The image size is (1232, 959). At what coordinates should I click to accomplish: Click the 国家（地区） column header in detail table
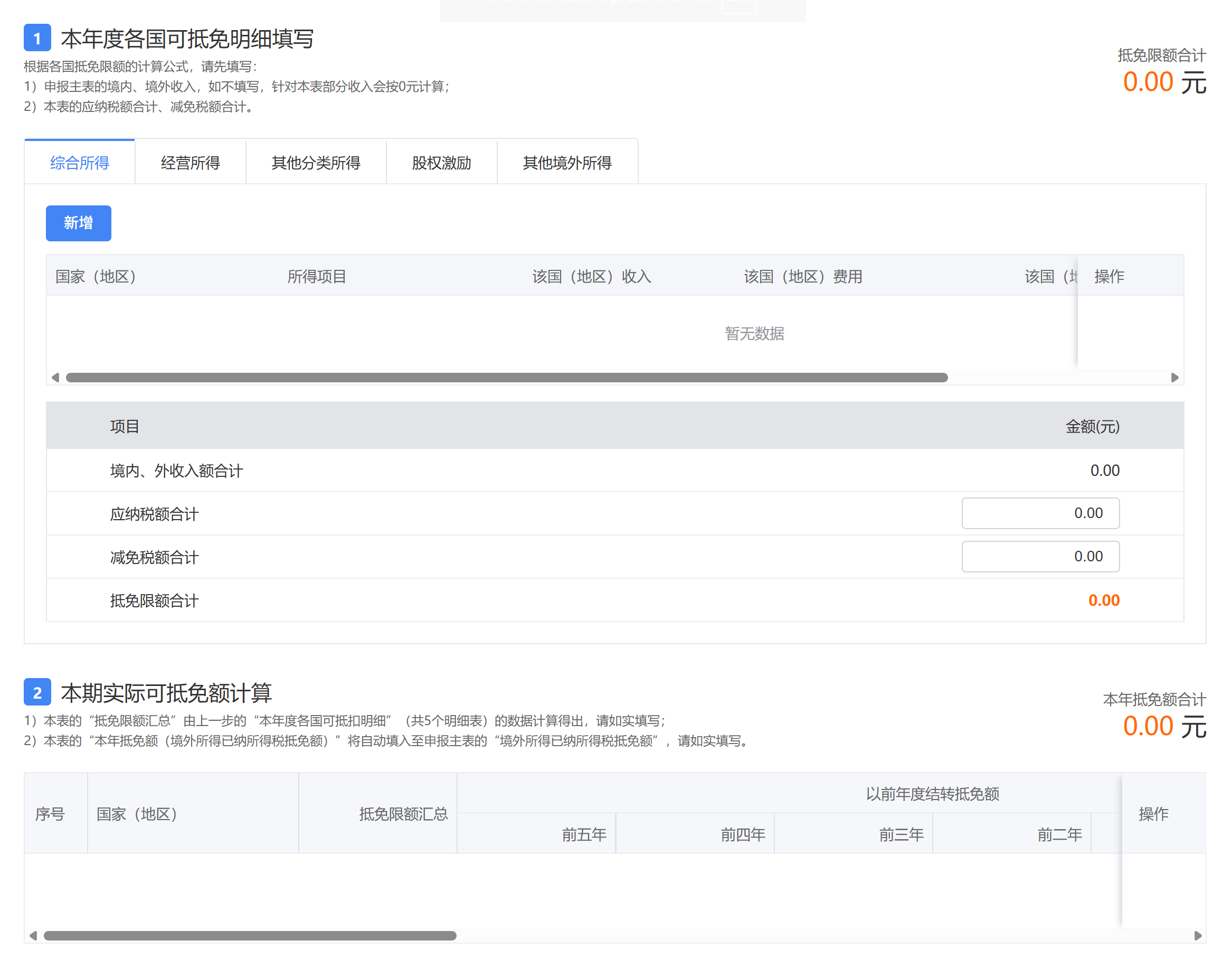[96, 276]
